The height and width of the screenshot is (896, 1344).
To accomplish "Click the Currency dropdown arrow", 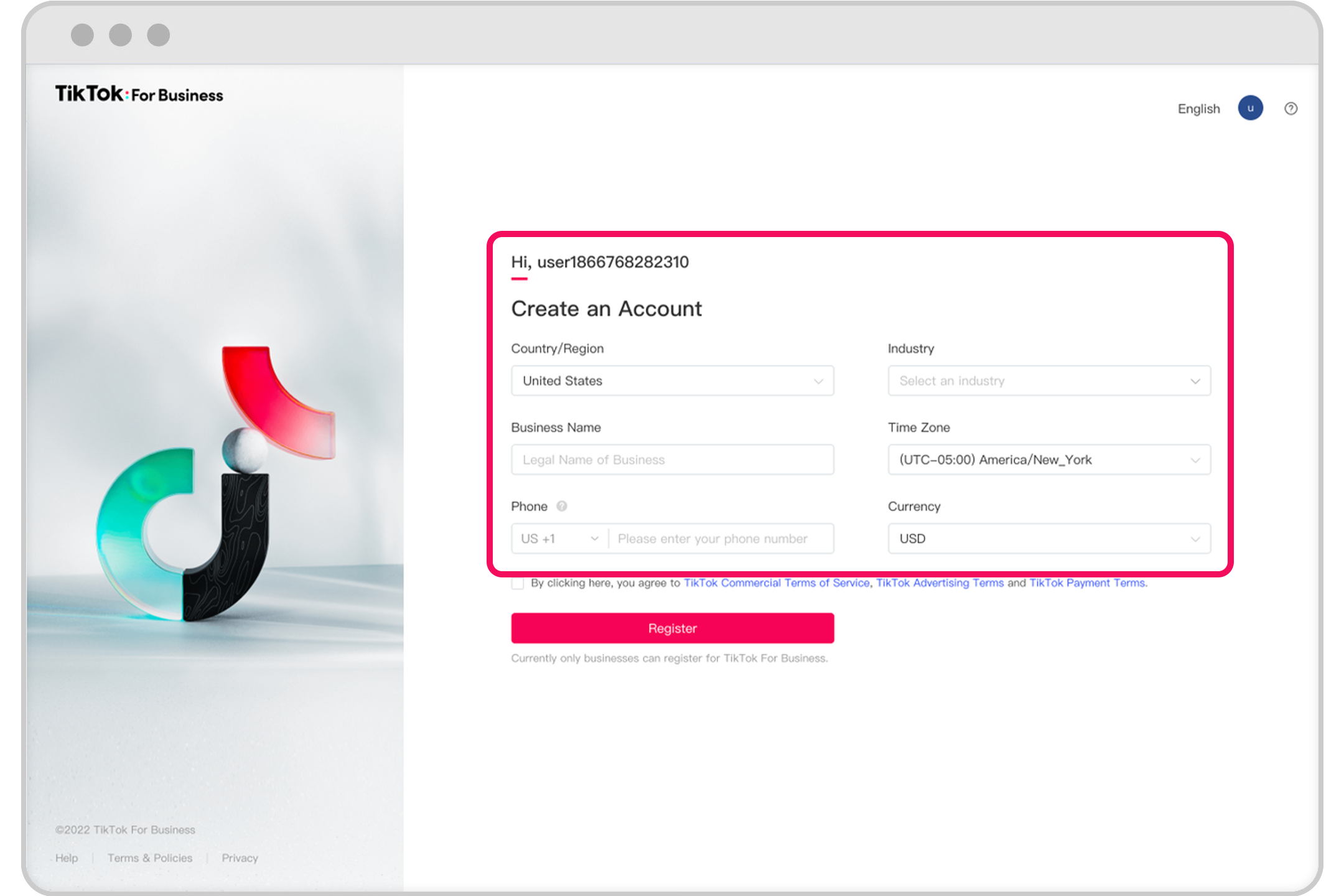I will tap(1196, 538).
